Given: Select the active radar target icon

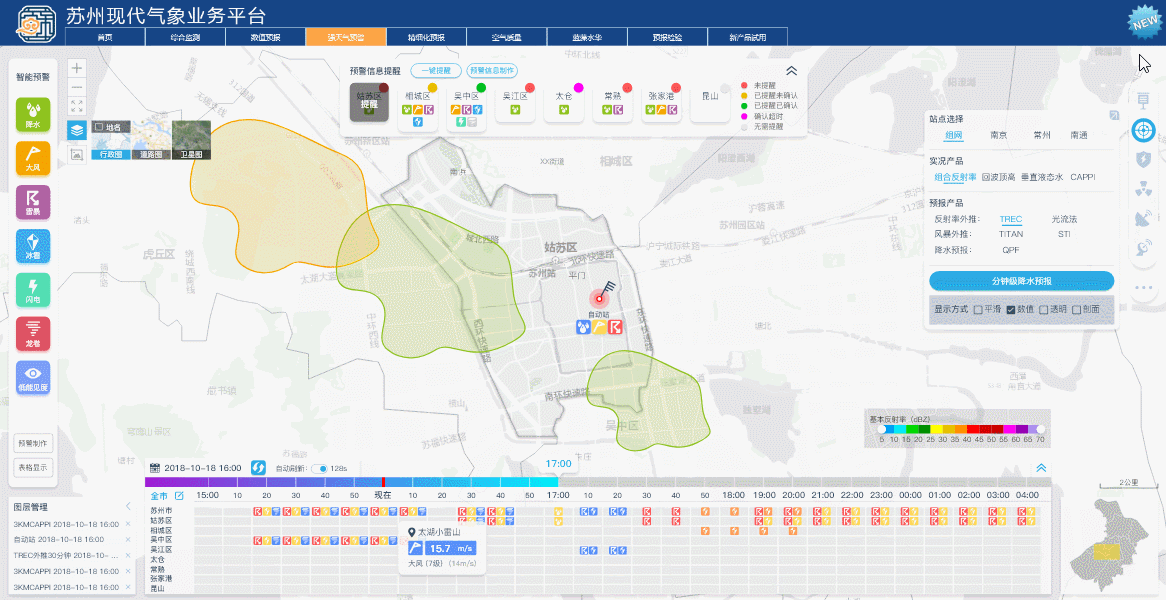Looking at the screenshot, I should tap(1143, 130).
